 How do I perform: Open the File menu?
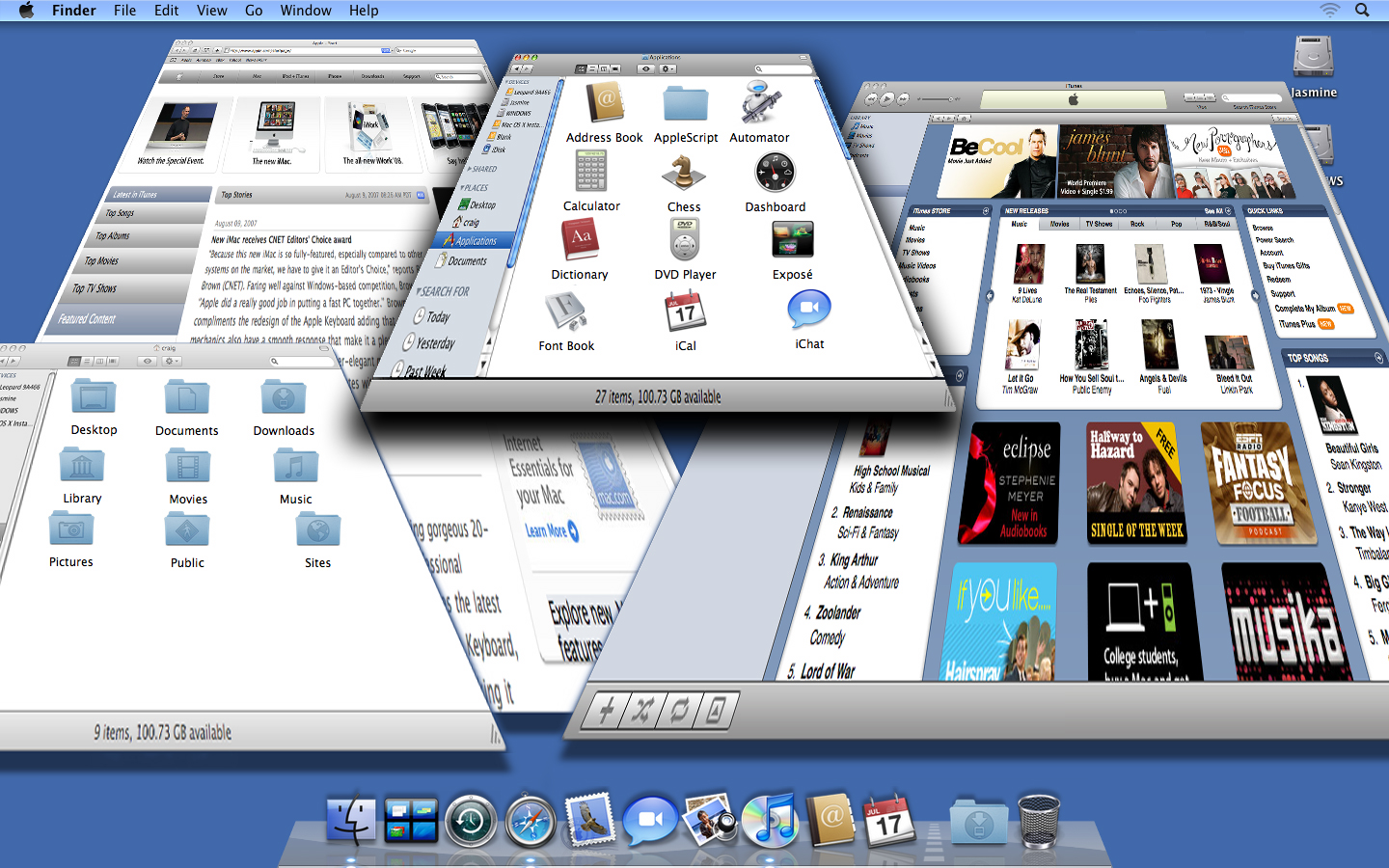(124, 11)
